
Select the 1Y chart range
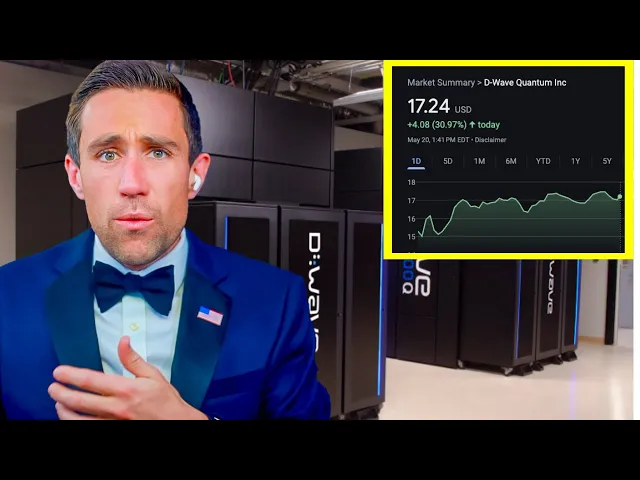tap(576, 161)
